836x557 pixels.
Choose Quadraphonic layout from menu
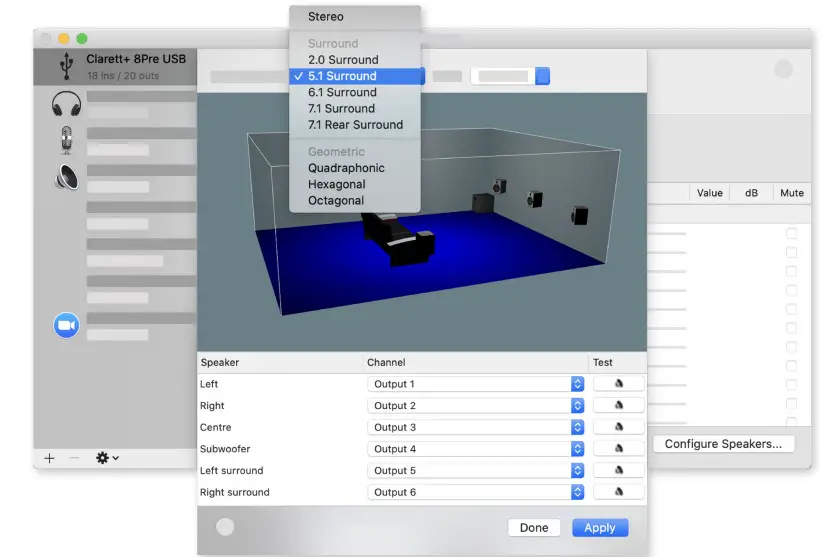point(355,168)
